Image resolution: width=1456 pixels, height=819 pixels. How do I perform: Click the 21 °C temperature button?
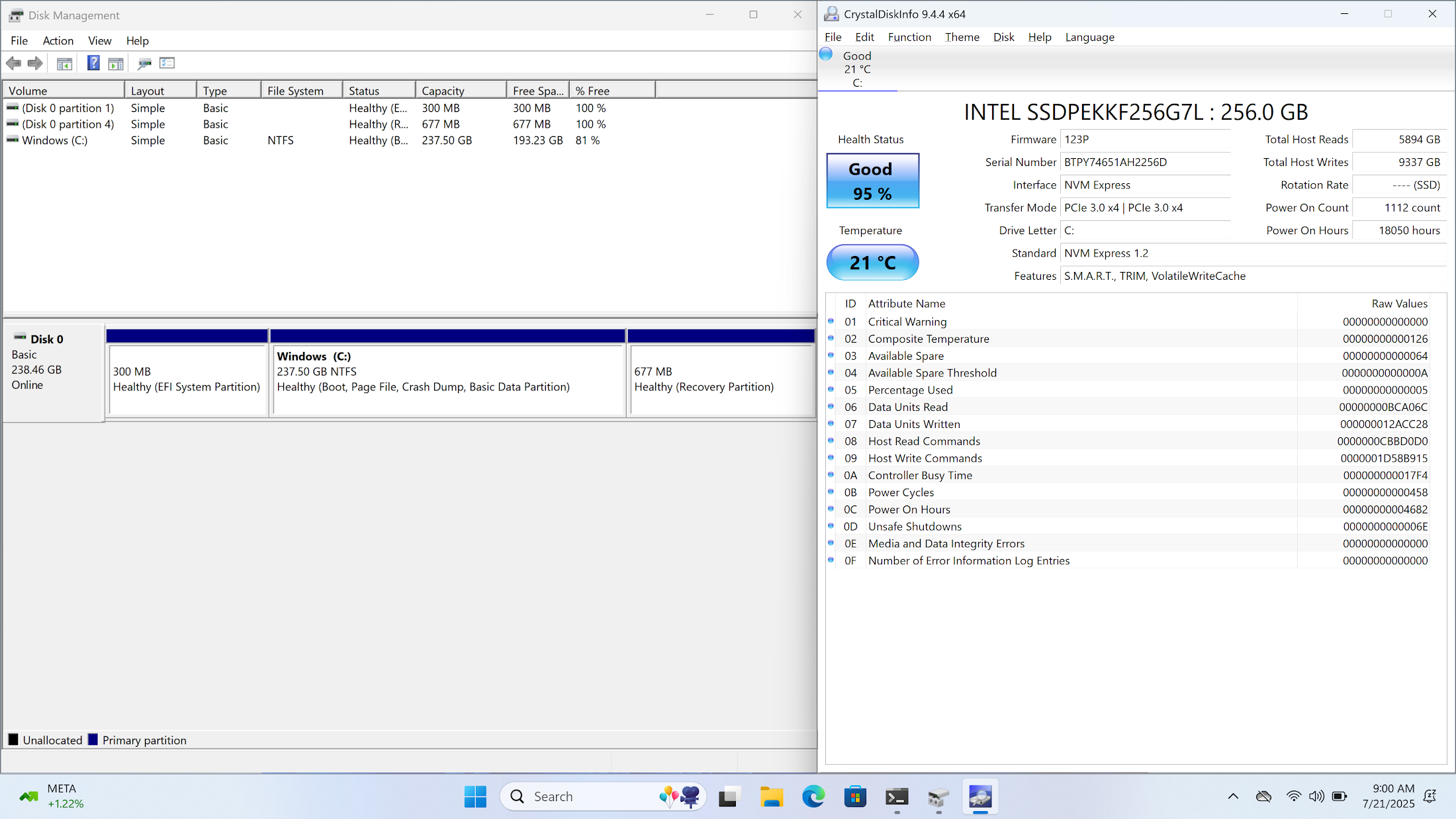click(x=873, y=263)
